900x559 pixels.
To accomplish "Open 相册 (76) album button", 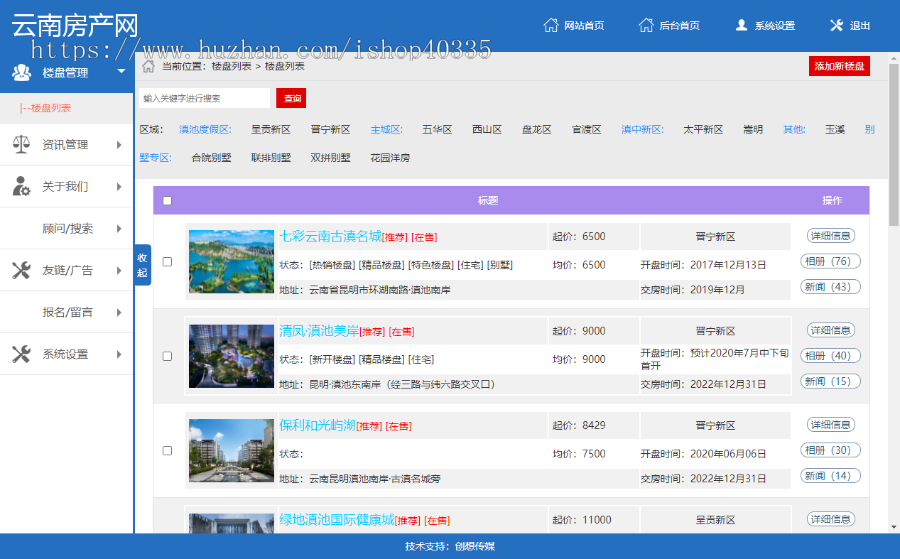I will pos(831,262).
